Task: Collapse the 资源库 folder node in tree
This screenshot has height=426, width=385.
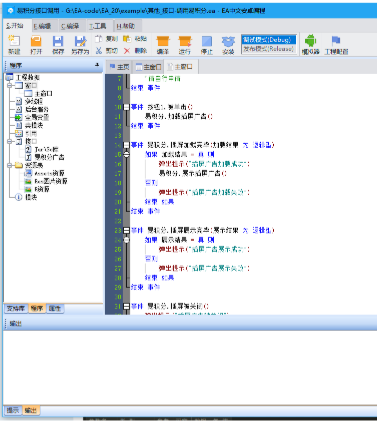Action: pos(10,165)
